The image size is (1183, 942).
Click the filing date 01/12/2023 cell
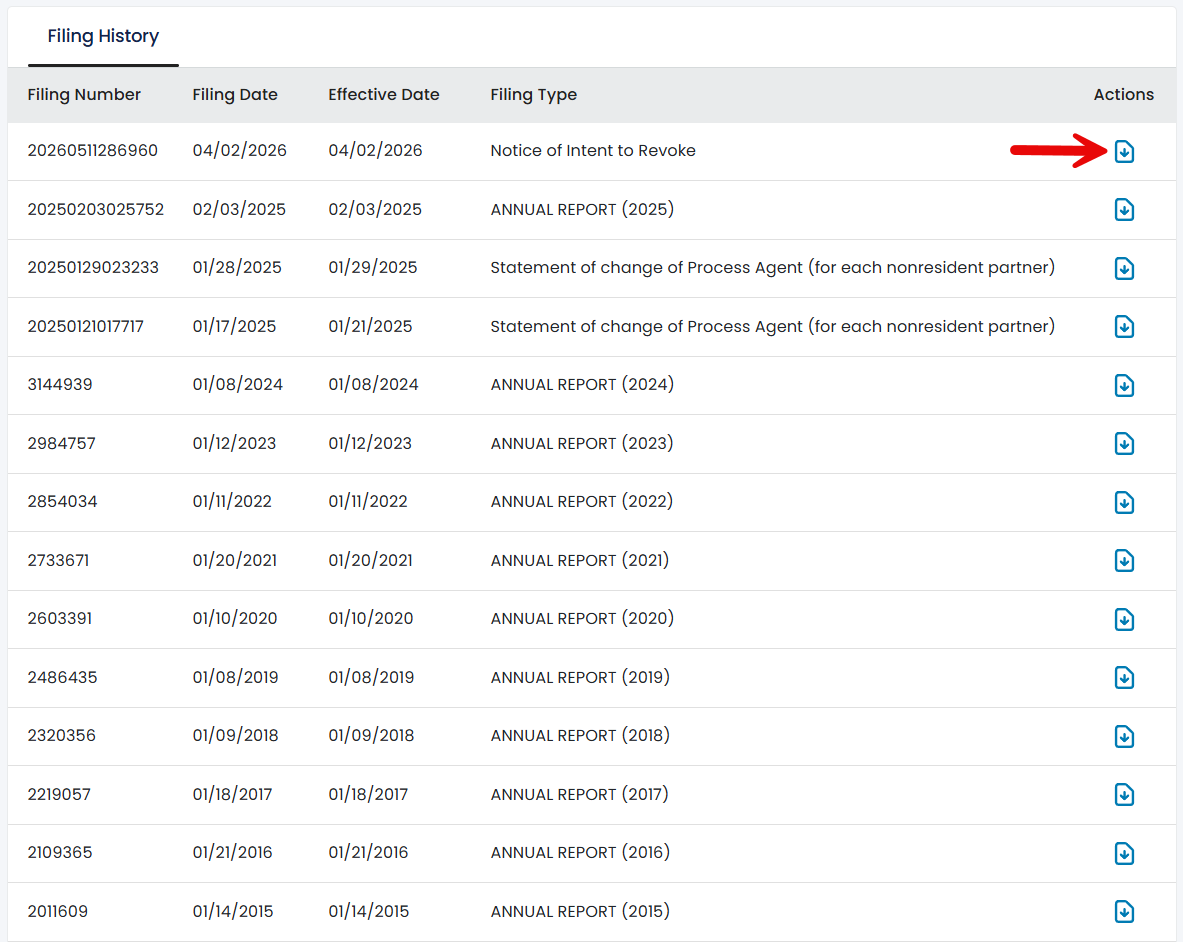coord(234,443)
